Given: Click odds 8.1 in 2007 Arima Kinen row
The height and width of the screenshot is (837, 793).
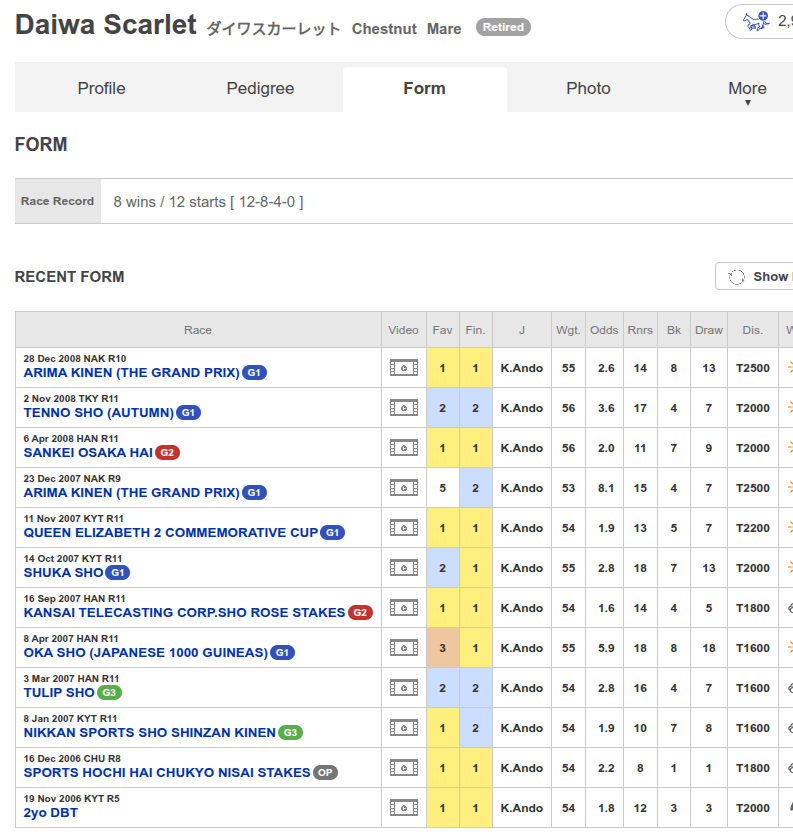Looking at the screenshot, I should pyautogui.click(x=606, y=488).
